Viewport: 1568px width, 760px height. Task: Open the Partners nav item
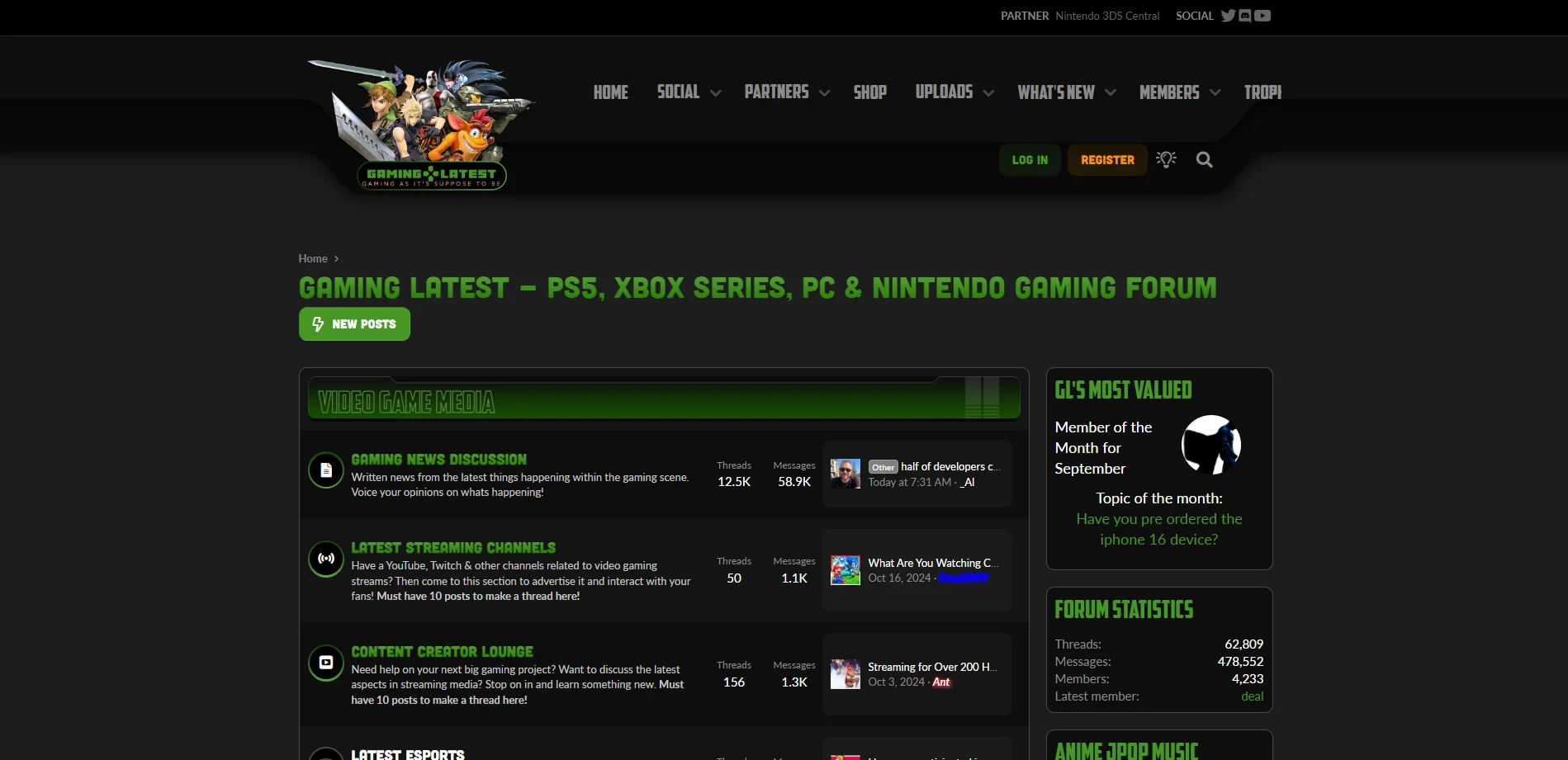point(776,92)
